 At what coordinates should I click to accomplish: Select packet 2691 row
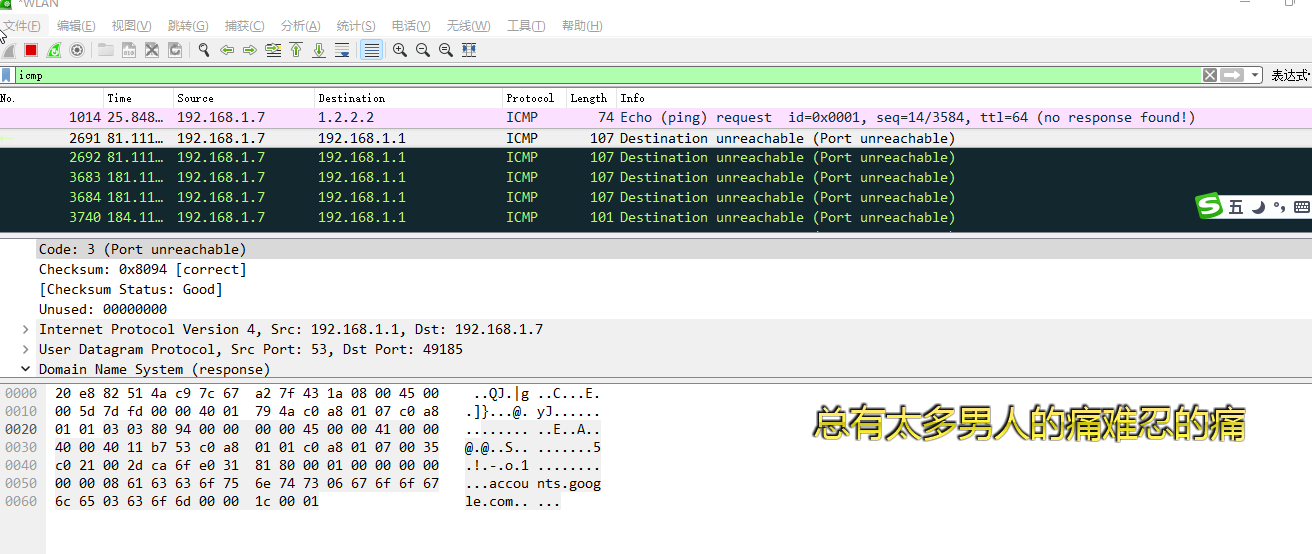click(656, 138)
